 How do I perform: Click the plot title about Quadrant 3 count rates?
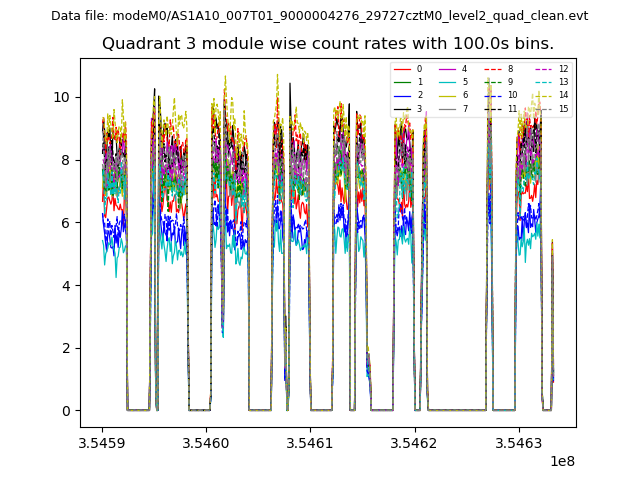[x=327, y=44]
